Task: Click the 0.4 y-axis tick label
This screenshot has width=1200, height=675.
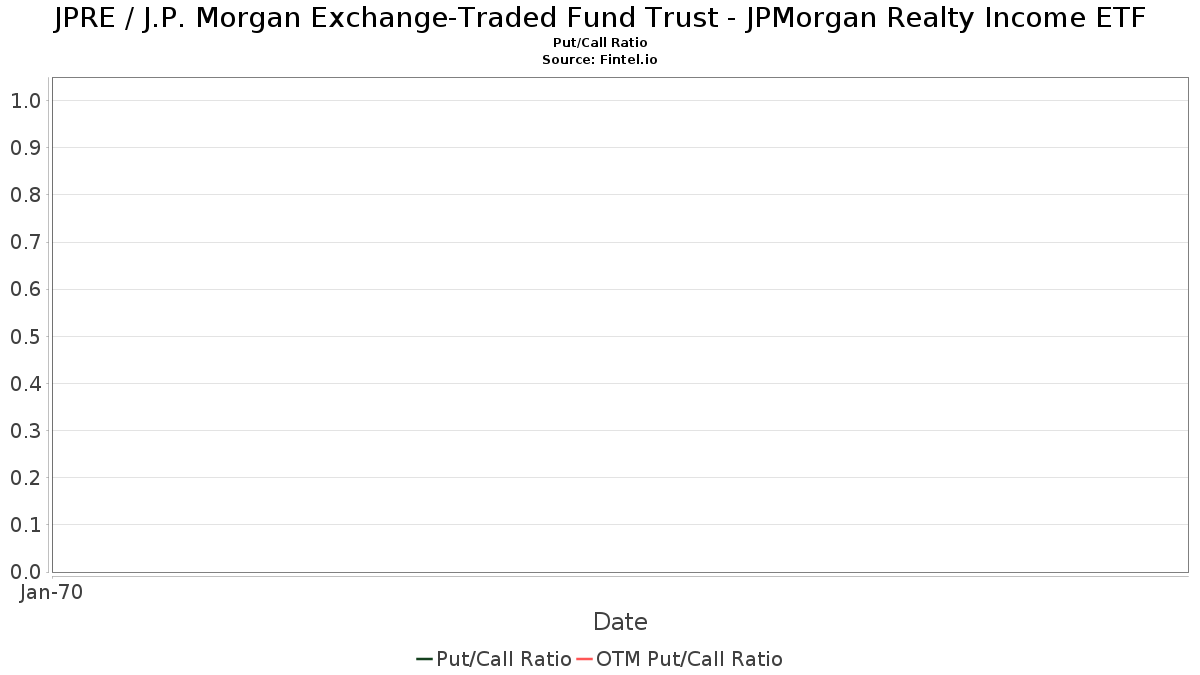Action: [25, 384]
